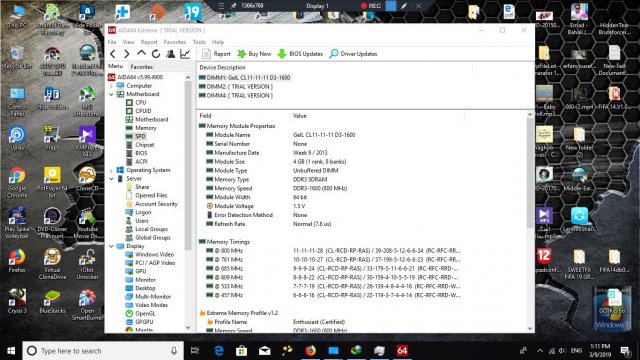Click the Value column header
Viewport: 640px width, 360px height.
377,116
